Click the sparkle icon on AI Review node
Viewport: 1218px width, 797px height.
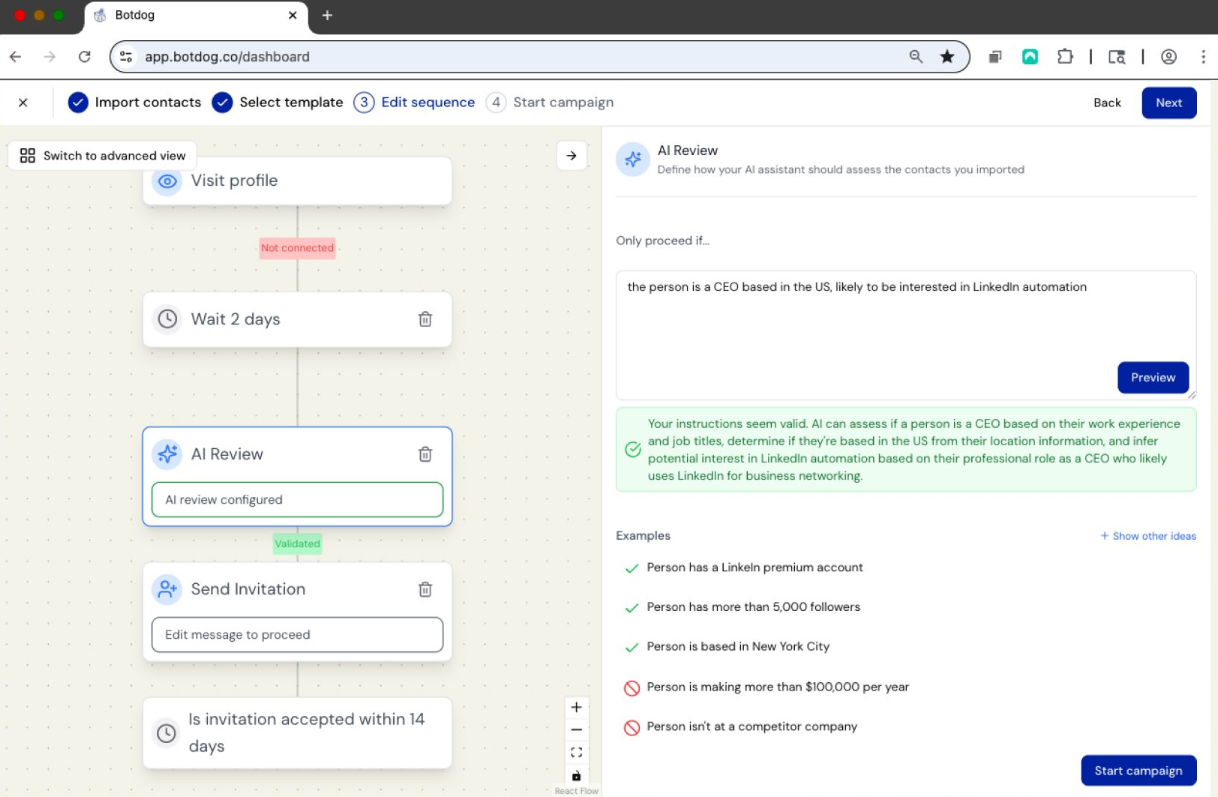pyautogui.click(x=167, y=454)
